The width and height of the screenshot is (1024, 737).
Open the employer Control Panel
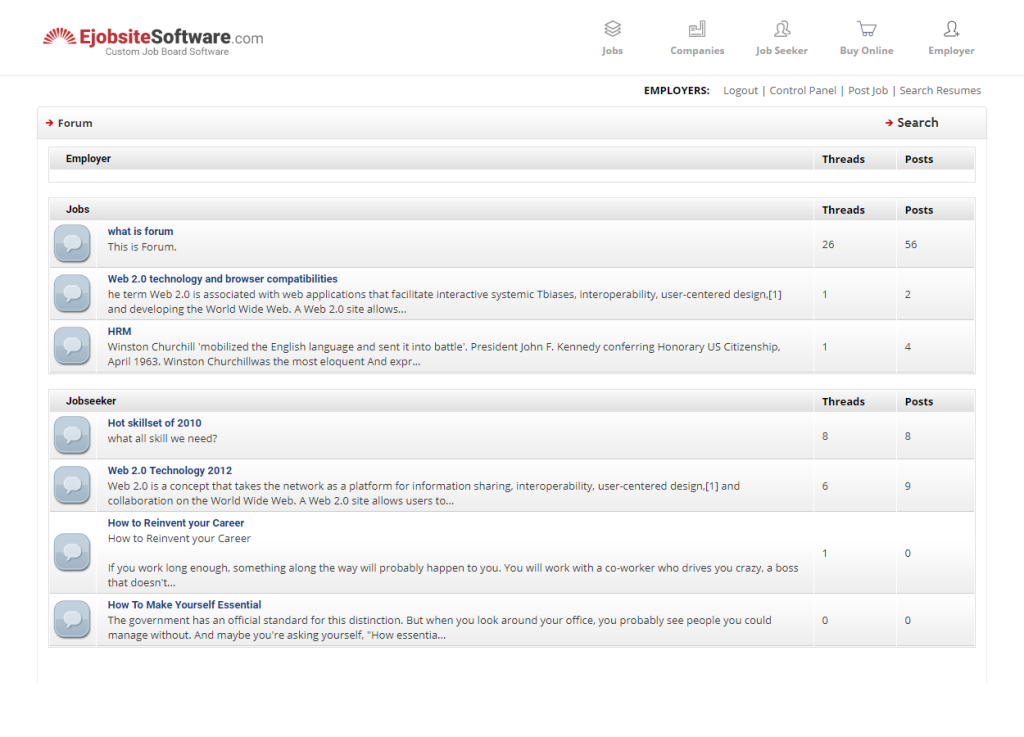tap(802, 90)
